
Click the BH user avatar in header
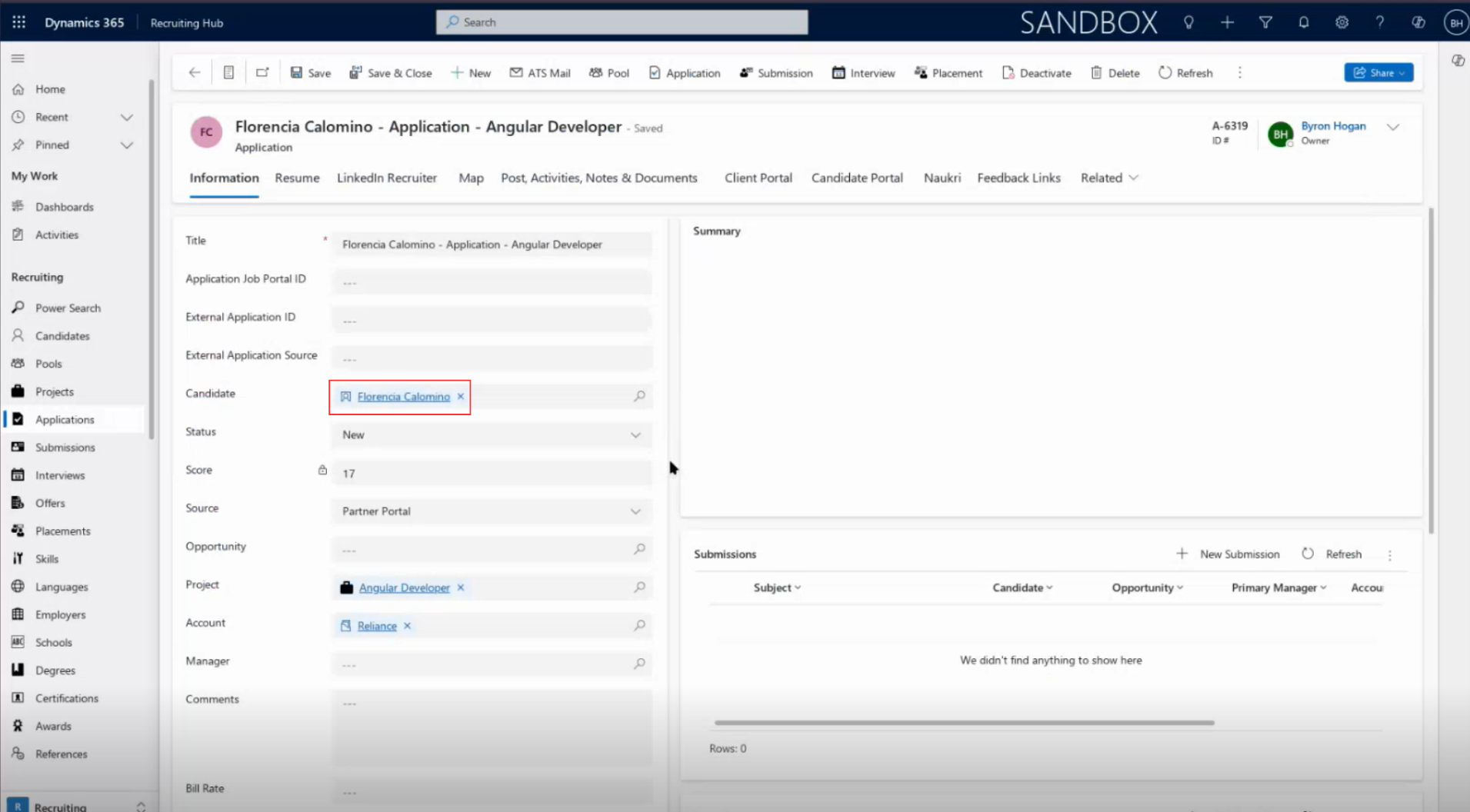click(x=1455, y=22)
